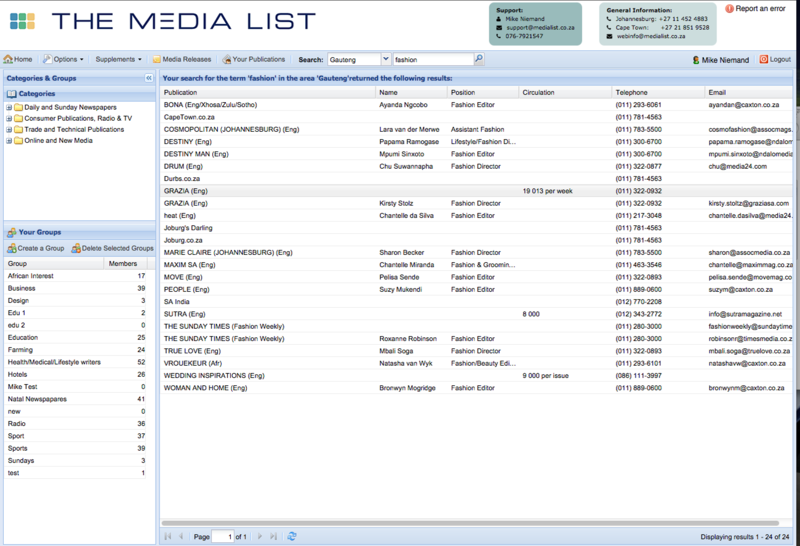Select WOMAN AND HOME (Eng) row
This screenshot has height=546, width=800.
(477, 388)
